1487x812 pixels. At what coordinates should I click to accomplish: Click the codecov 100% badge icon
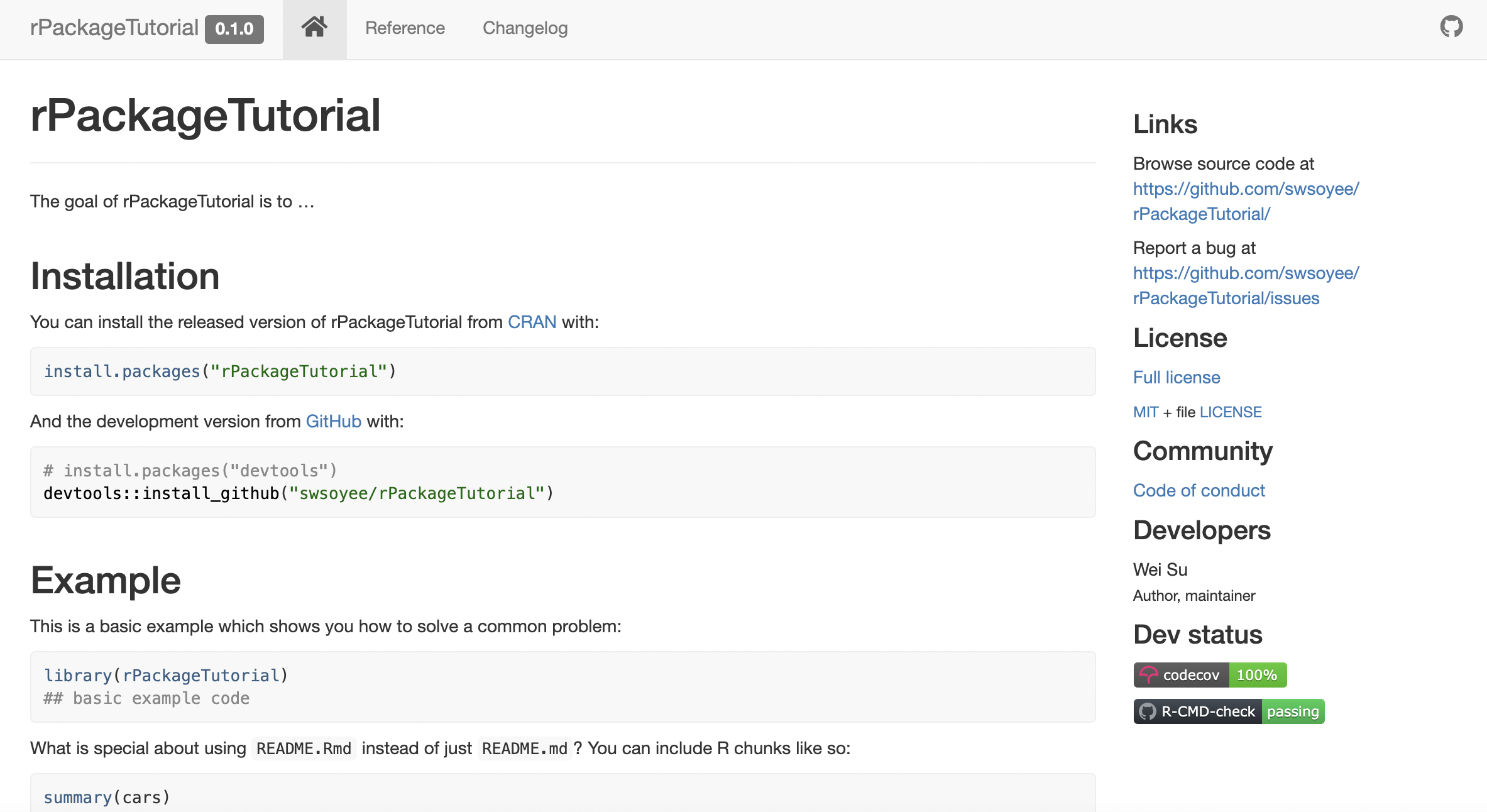point(1209,674)
